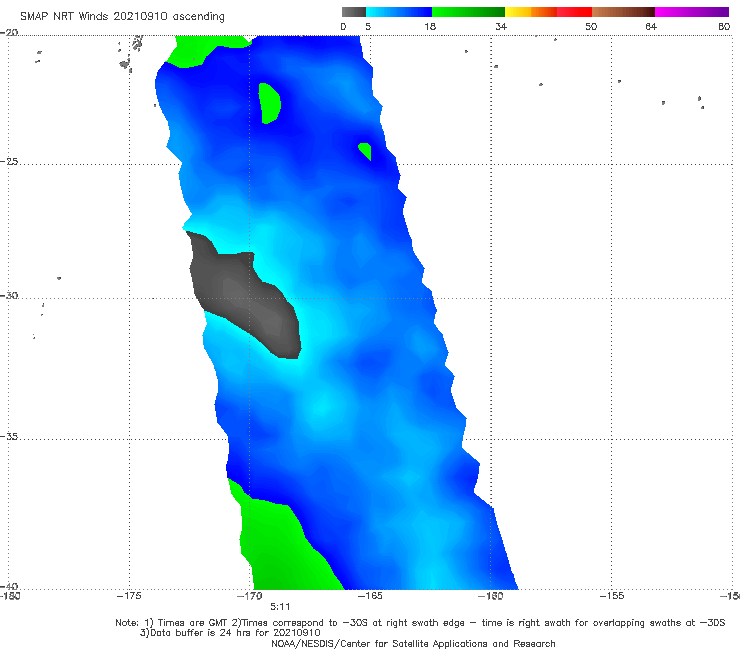Pick the magenta segment of the color bar
Screen dimensions: 740x650
coord(692,12)
